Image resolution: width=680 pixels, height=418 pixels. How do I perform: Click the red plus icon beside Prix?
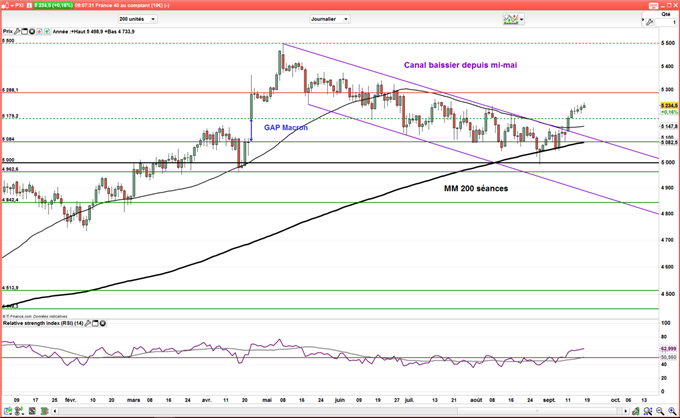point(39,32)
